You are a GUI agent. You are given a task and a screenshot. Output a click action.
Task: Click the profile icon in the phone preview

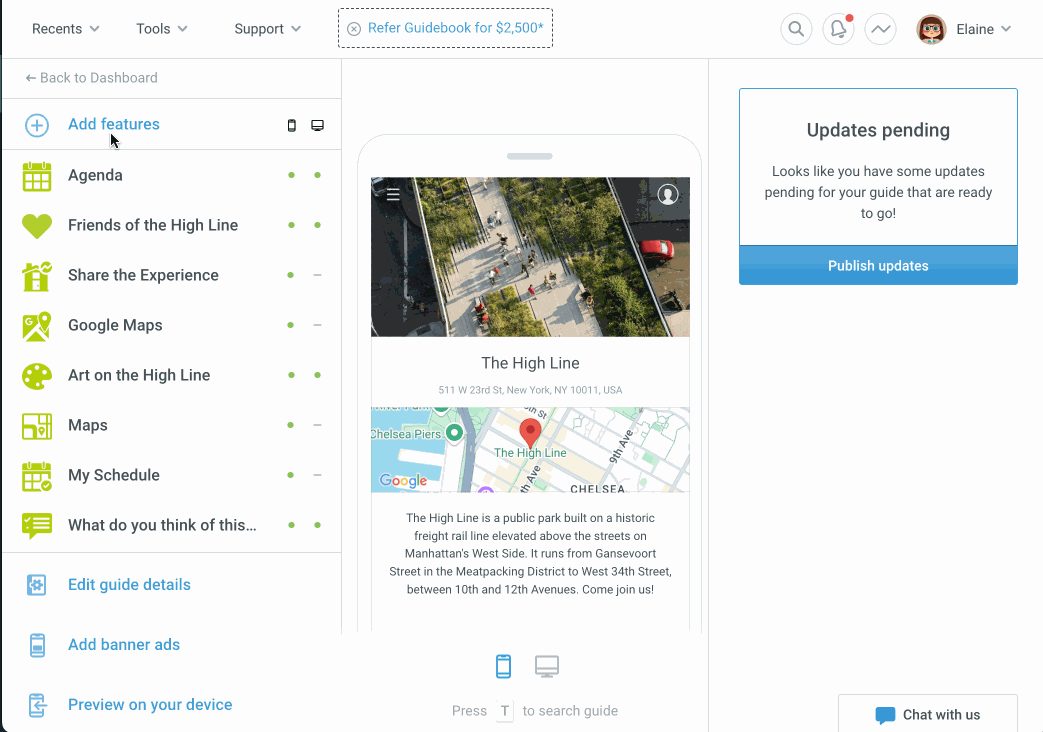point(668,194)
